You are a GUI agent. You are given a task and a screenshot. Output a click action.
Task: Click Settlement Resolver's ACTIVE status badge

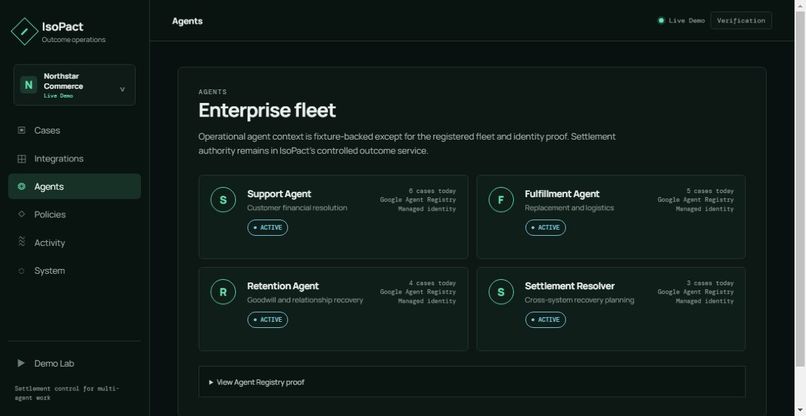pos(545,319)
